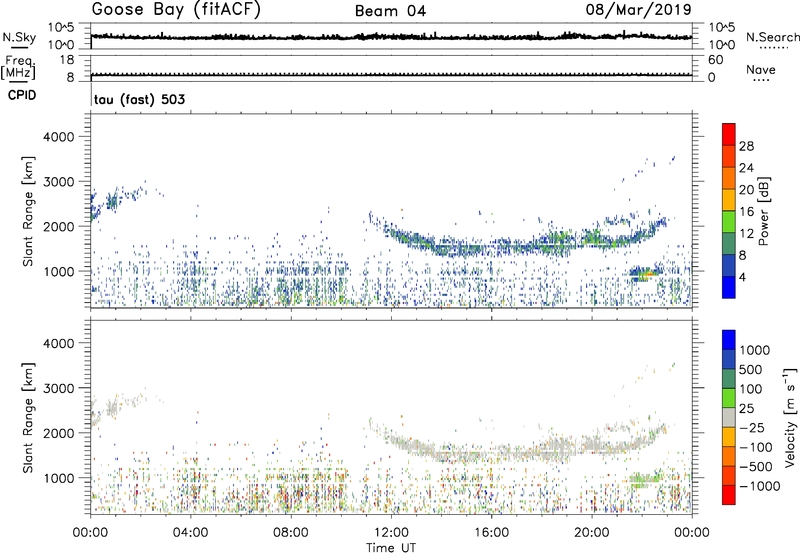800x554 pixels.
Task: Click 'Slant Range [km]' label of velocity plot
Action: click(28, 418)
